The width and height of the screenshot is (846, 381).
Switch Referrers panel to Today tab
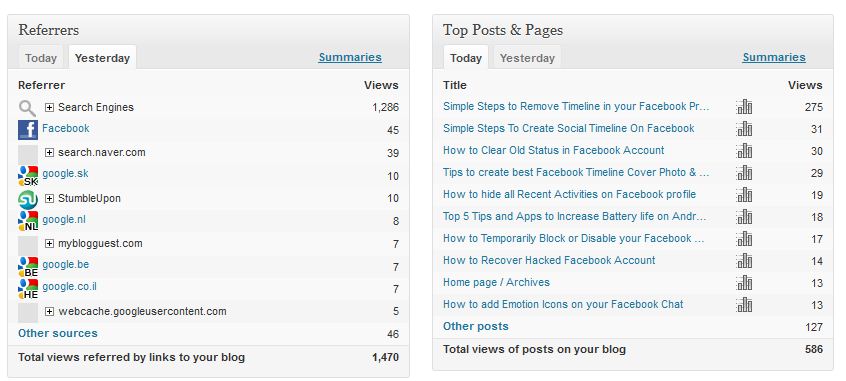click(x=41, y=58)
